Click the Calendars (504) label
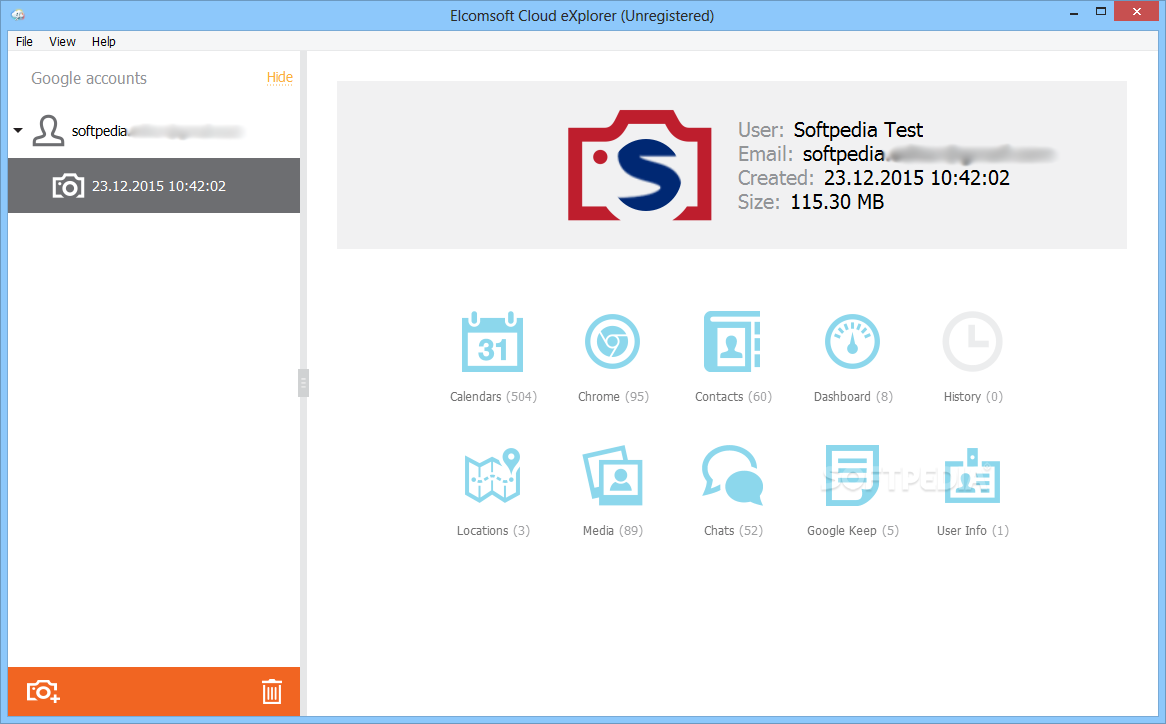Screen dimensions: 1166x724 493,397
